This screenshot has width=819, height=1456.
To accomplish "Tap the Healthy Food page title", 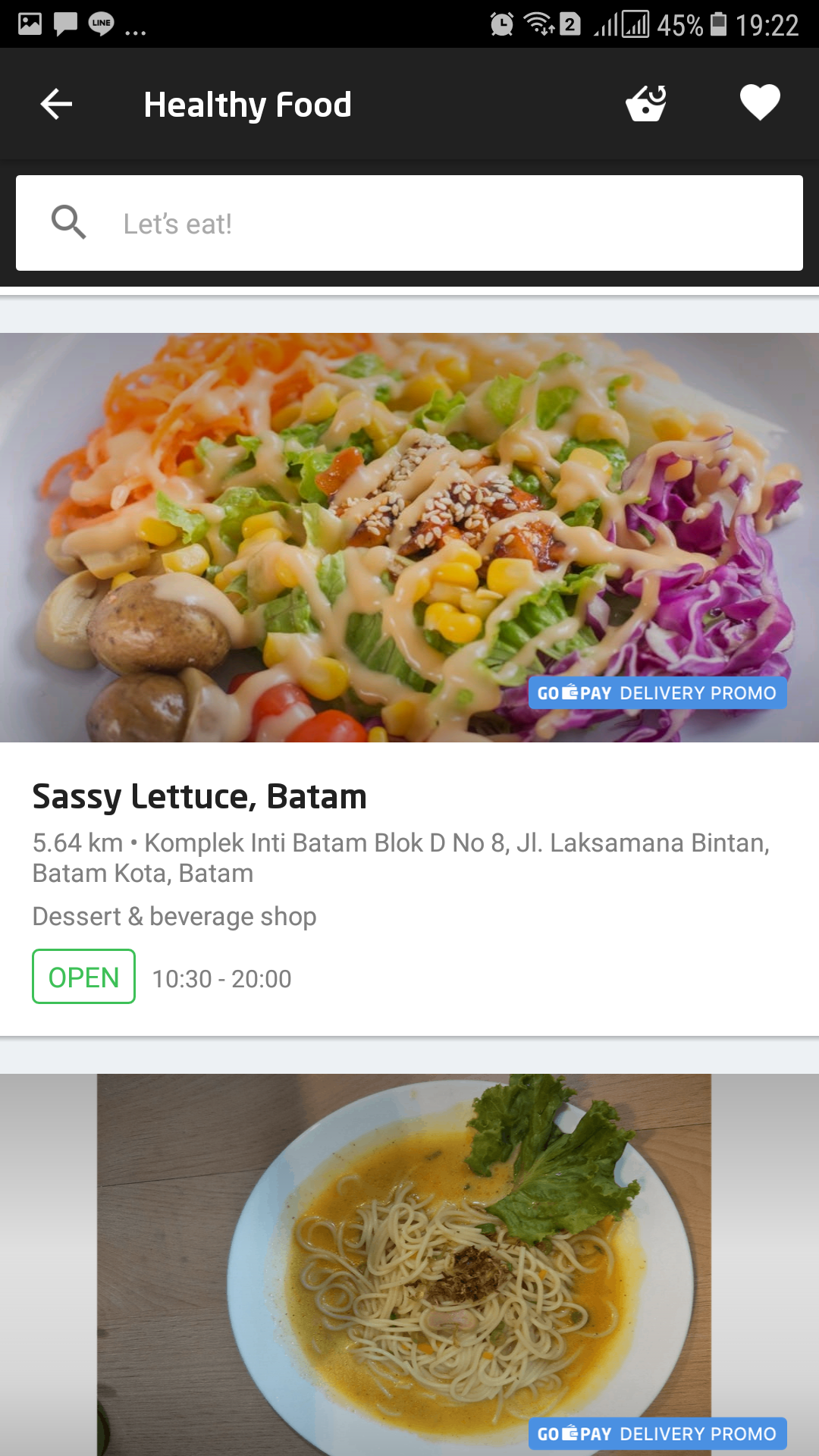I will click(x=247, y=105).
